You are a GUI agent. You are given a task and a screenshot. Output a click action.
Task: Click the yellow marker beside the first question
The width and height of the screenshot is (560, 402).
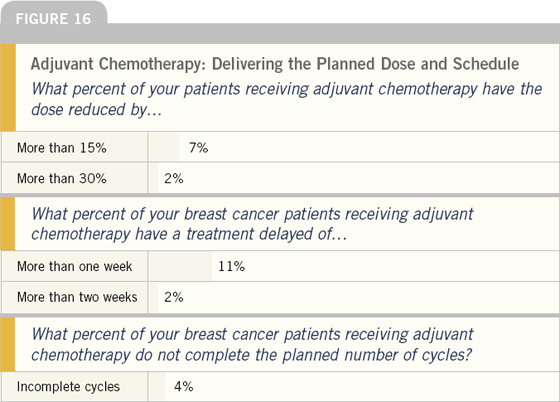9,87
